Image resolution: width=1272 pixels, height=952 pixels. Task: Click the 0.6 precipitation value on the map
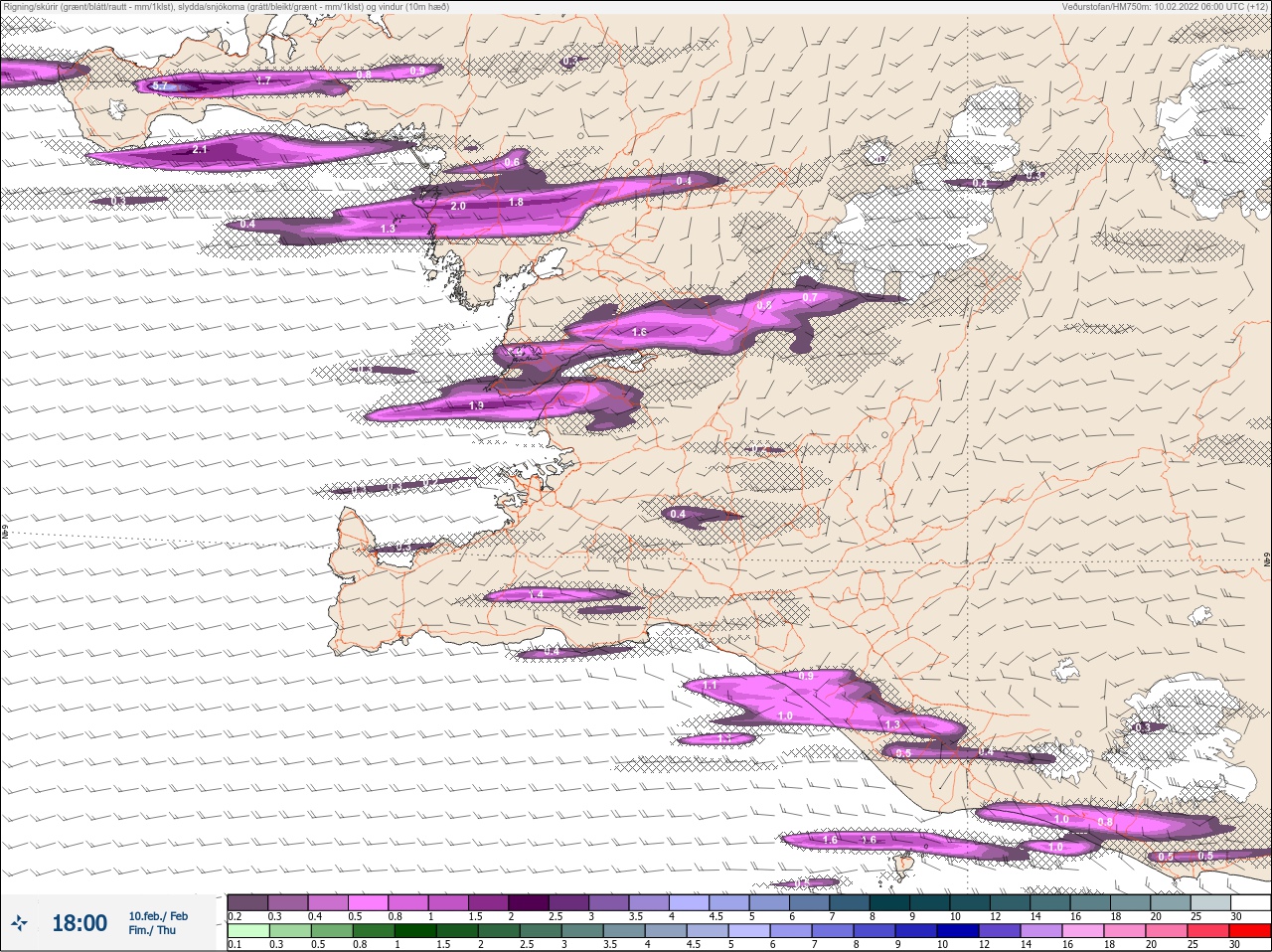tap(513, 162)
